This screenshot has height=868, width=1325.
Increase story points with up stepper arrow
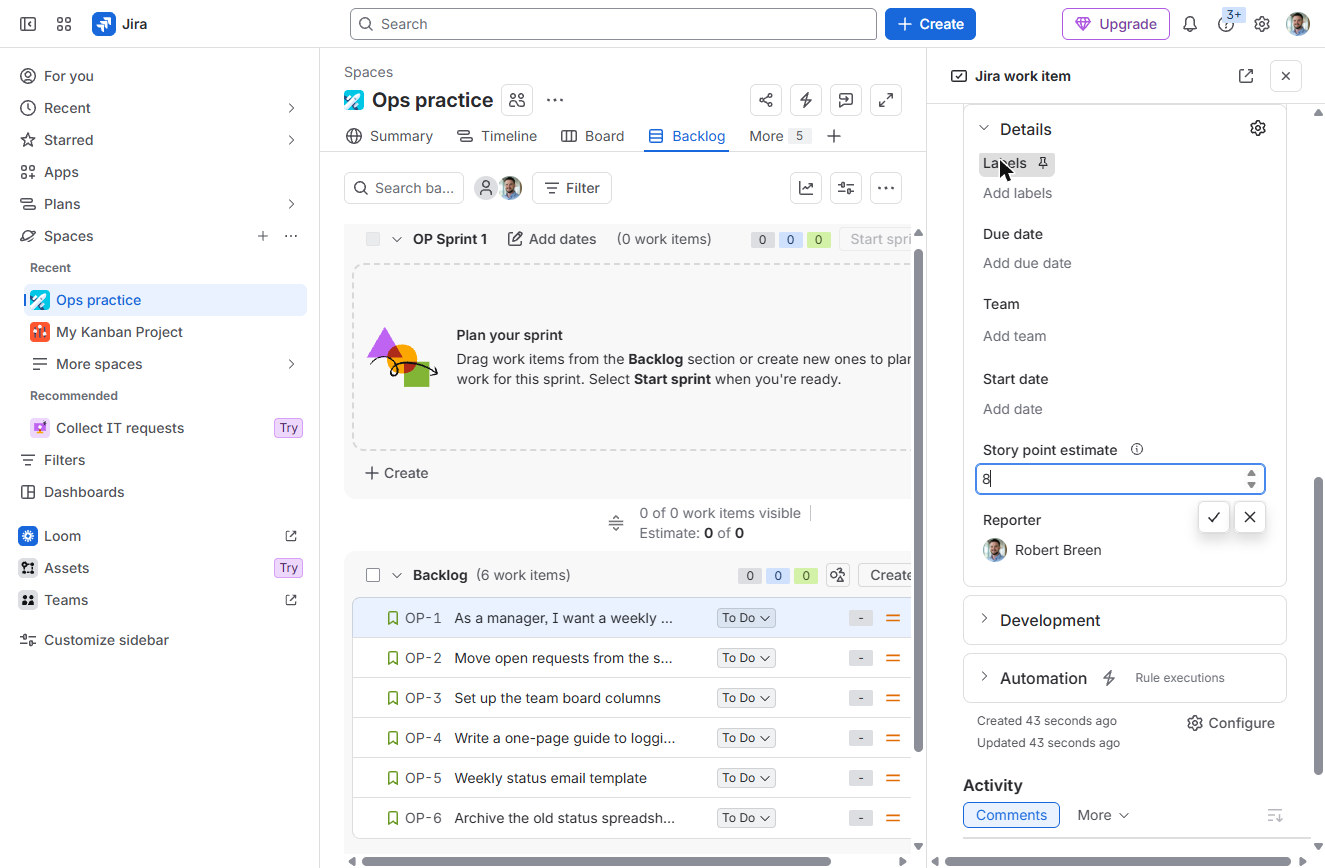[1251, 473]
